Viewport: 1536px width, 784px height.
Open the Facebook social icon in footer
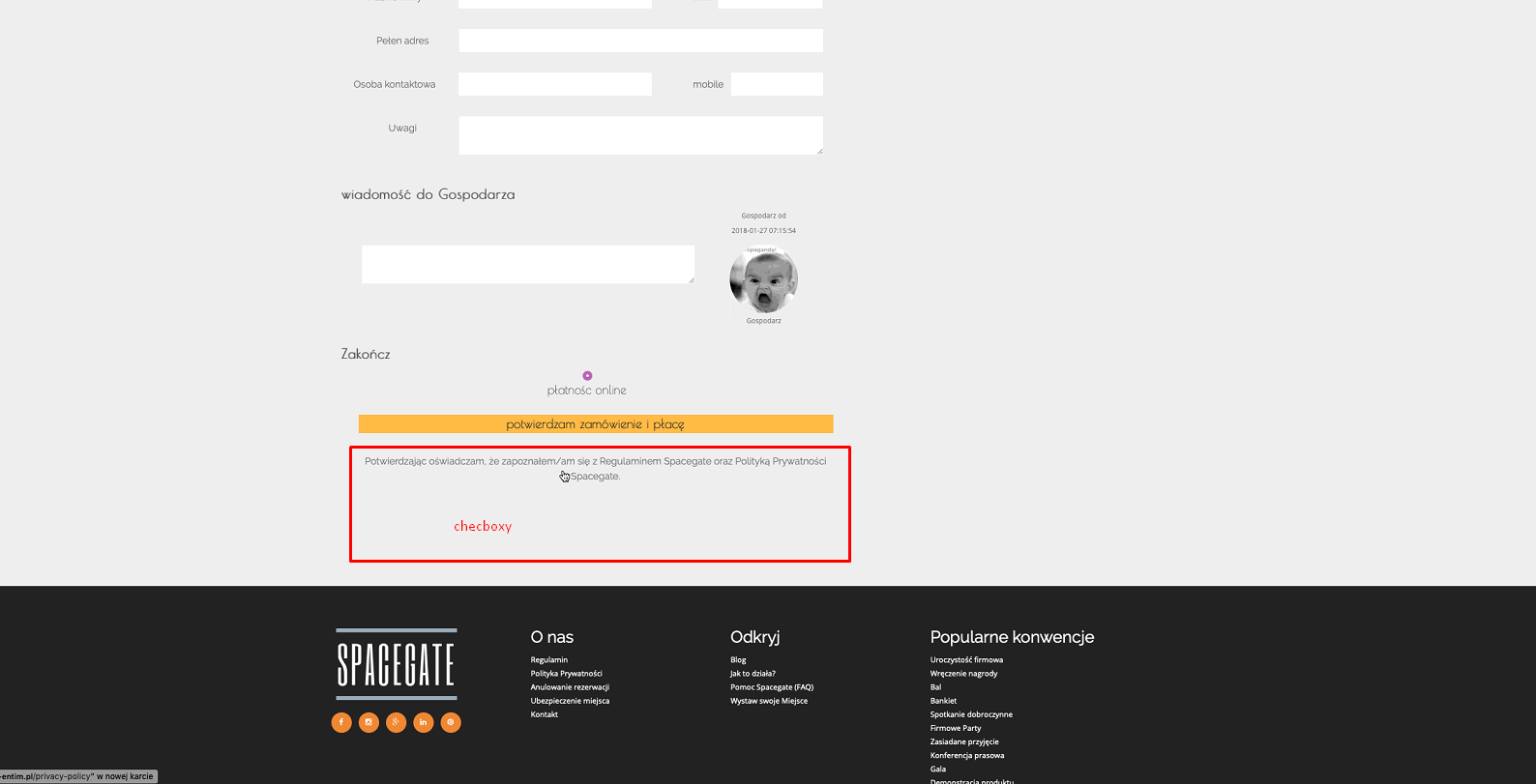pos(341,722)
